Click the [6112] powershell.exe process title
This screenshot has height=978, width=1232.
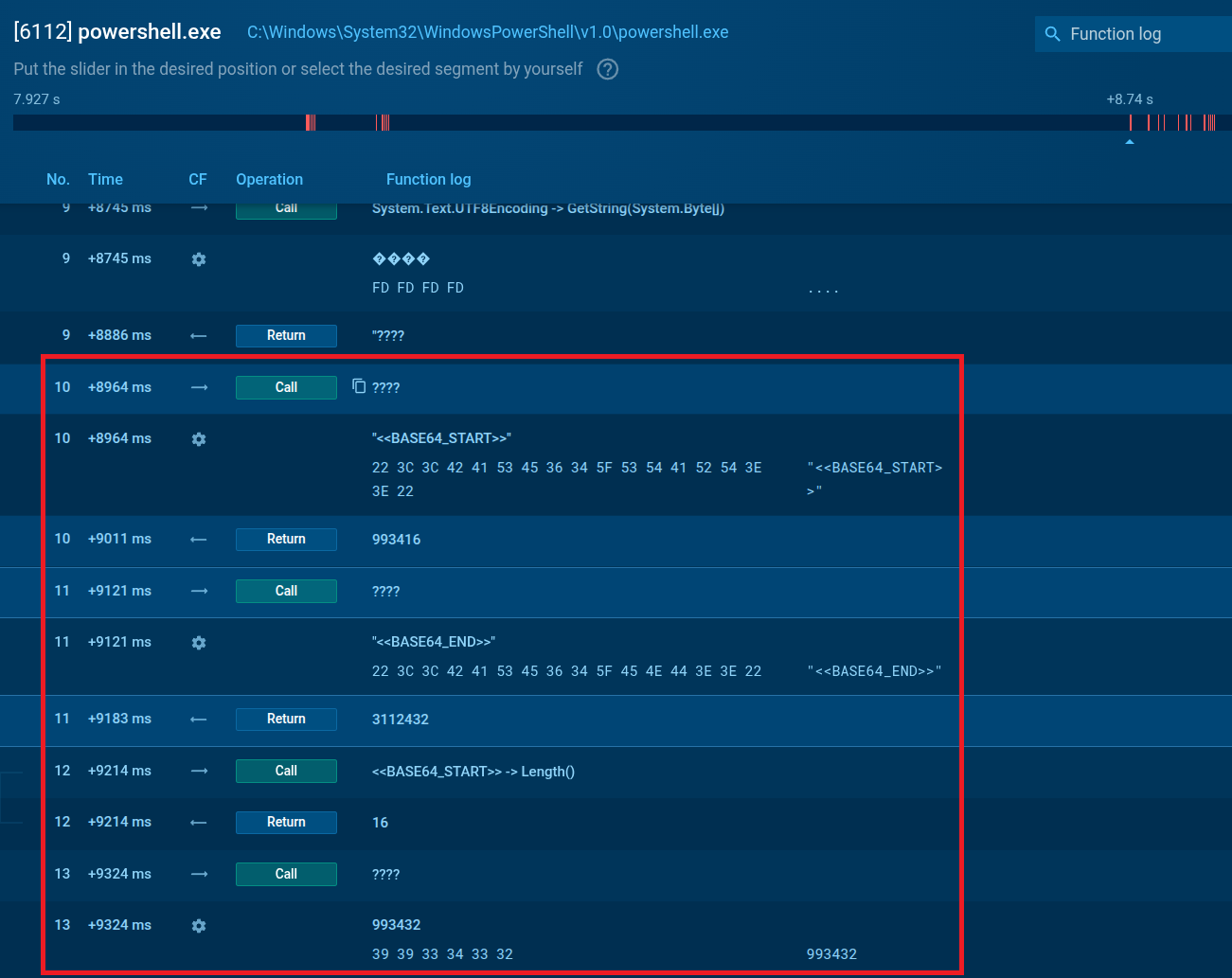tap(116, 30)
